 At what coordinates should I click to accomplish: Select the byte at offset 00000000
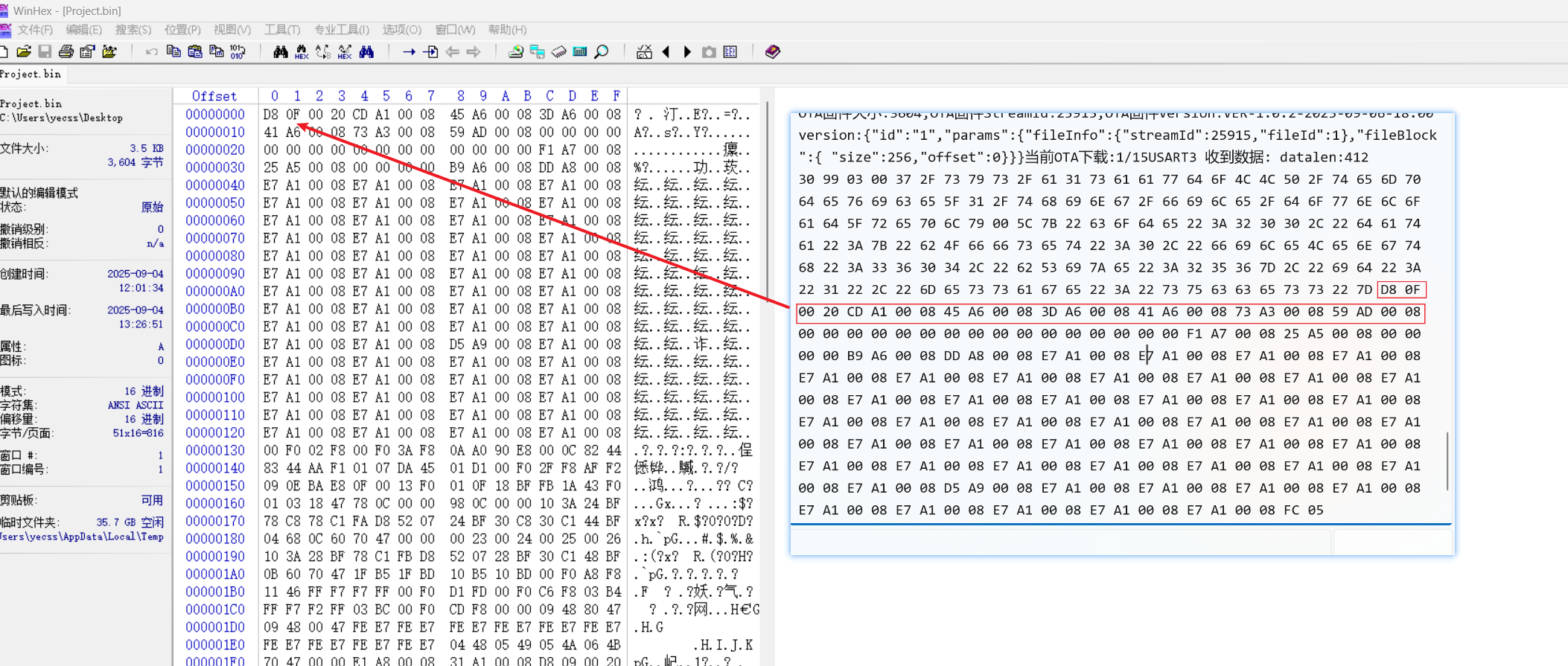pos(270,115)
